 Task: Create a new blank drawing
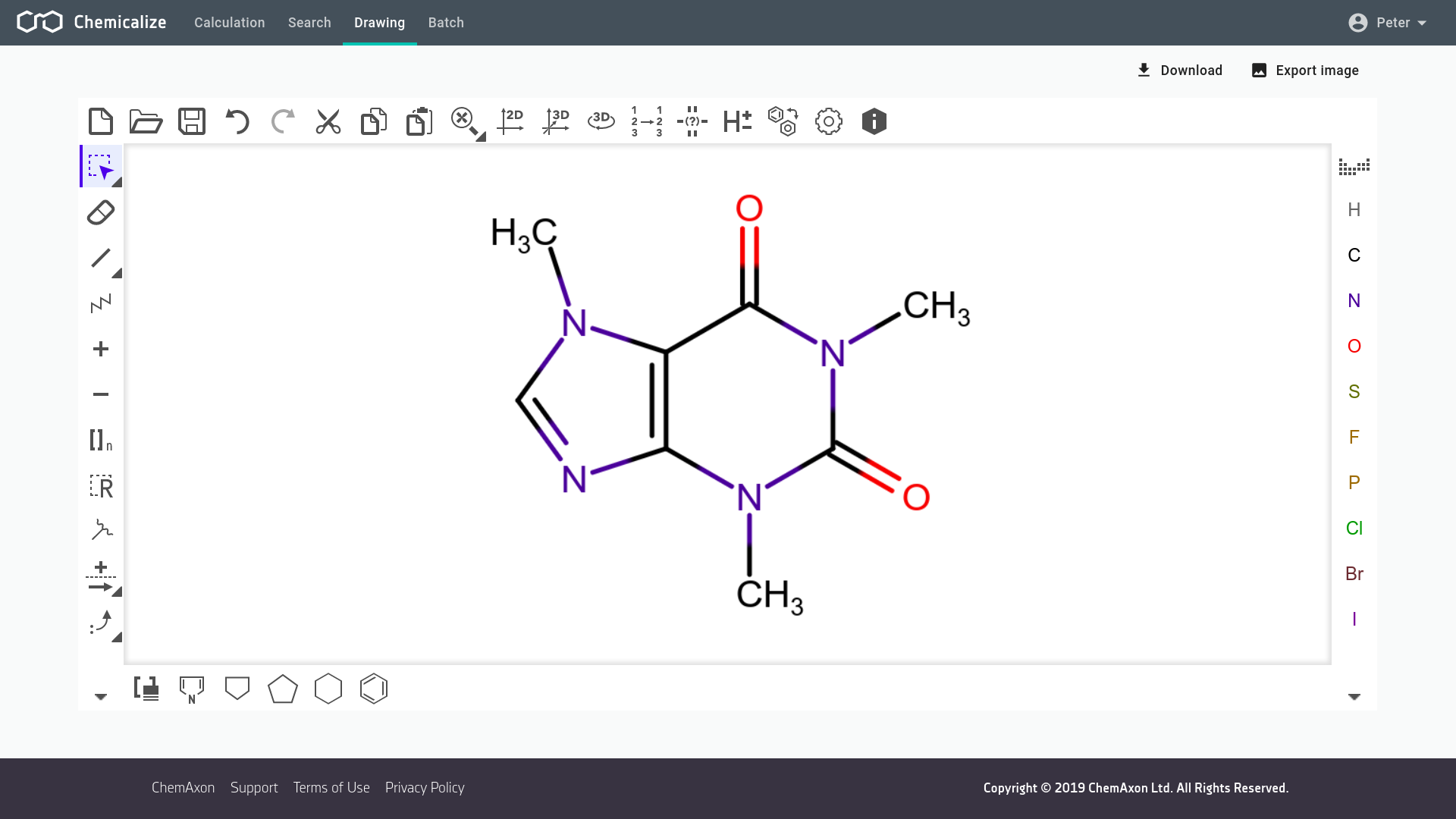coord(101,121)
